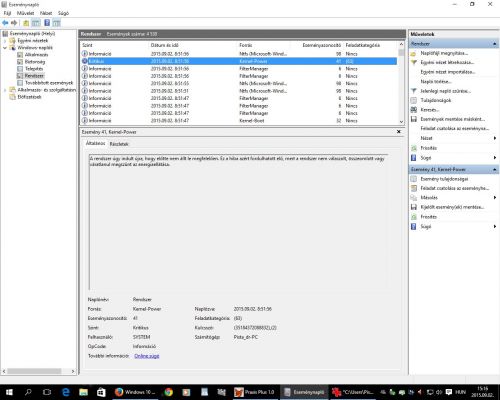Click Napló törlése action

pos(436,81)
